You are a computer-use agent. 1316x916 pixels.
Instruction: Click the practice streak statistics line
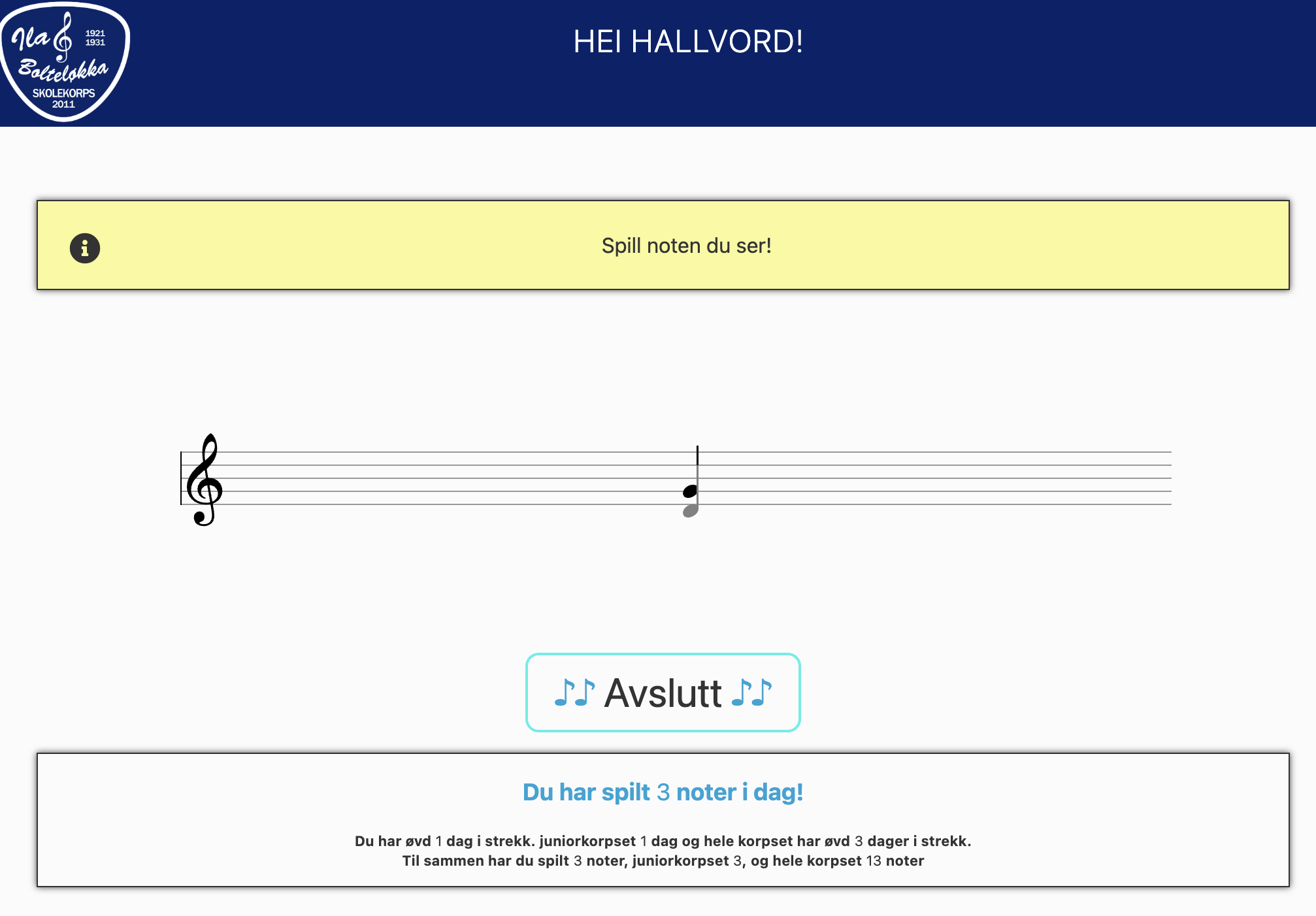pos(663,841)
